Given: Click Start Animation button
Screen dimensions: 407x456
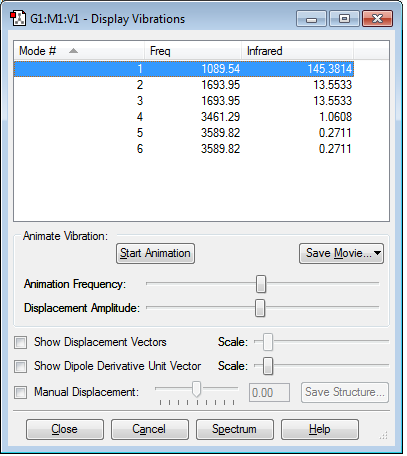Looking at the screenshot, I should (155, 253).
